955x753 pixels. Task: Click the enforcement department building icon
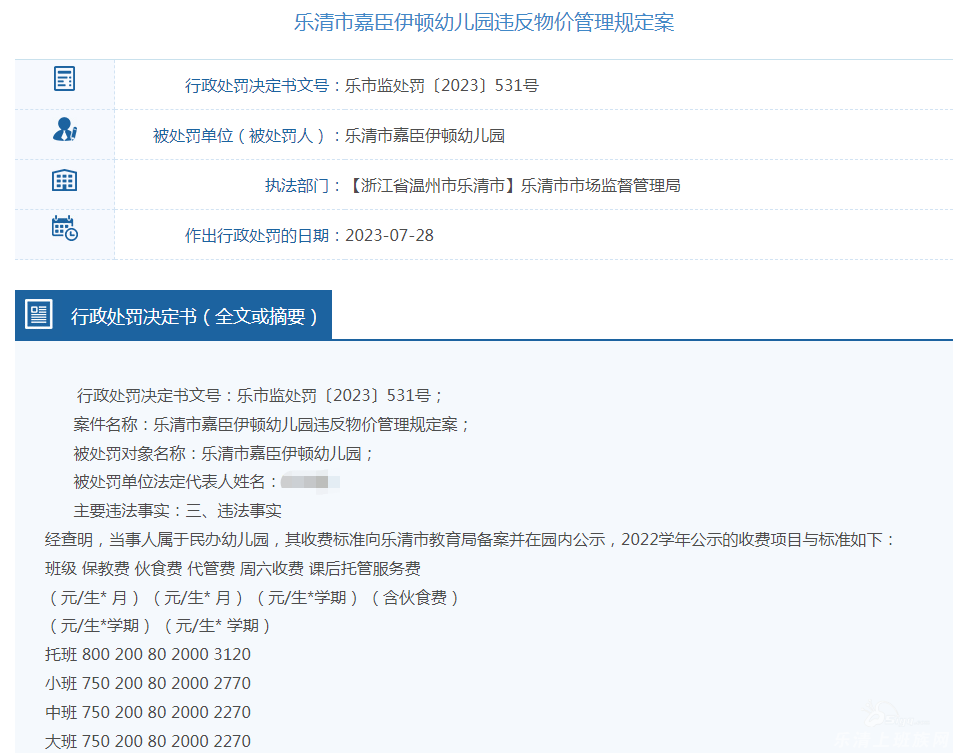click(x=64, y=180)
